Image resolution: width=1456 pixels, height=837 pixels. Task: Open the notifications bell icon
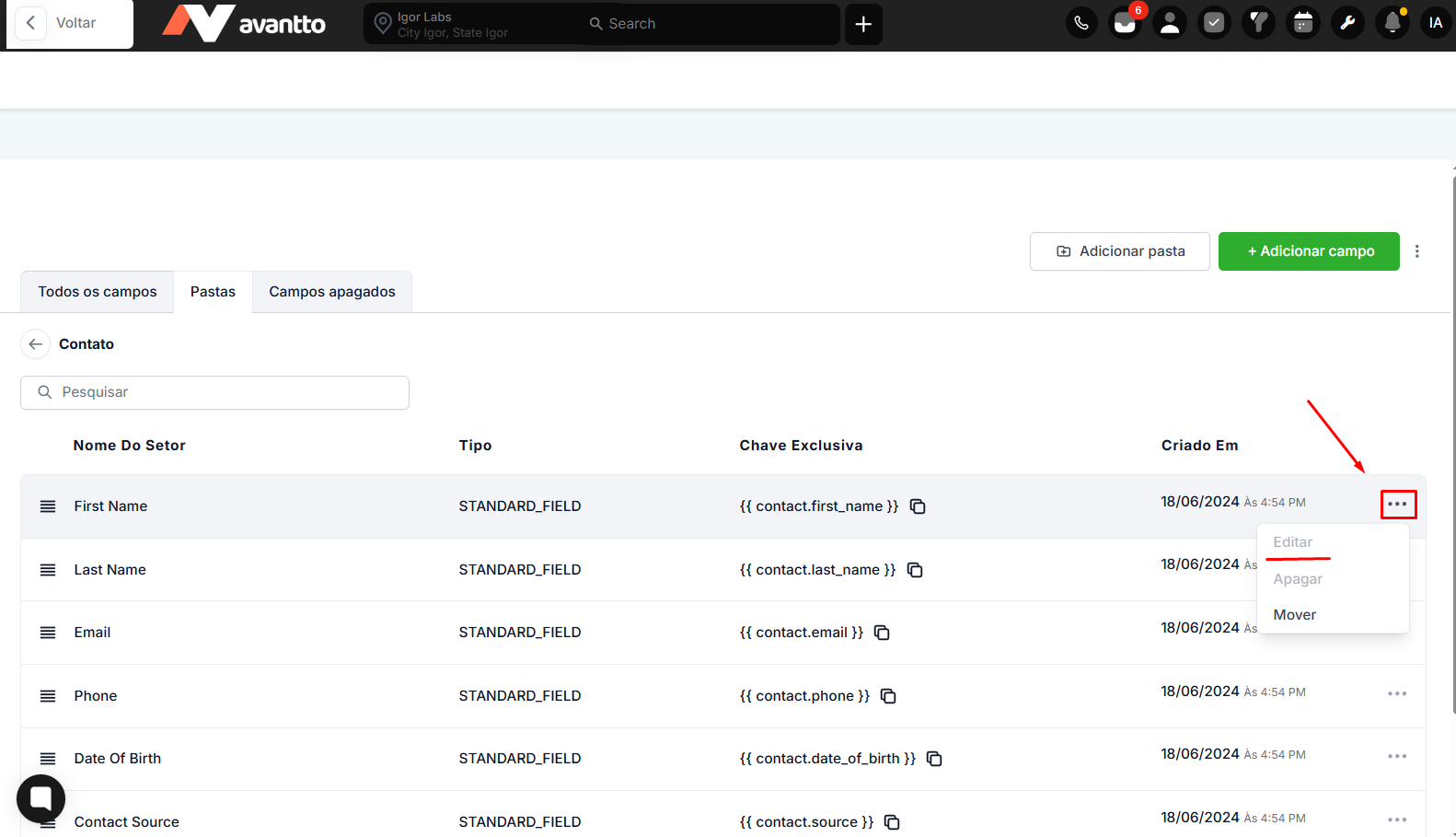1392,23
